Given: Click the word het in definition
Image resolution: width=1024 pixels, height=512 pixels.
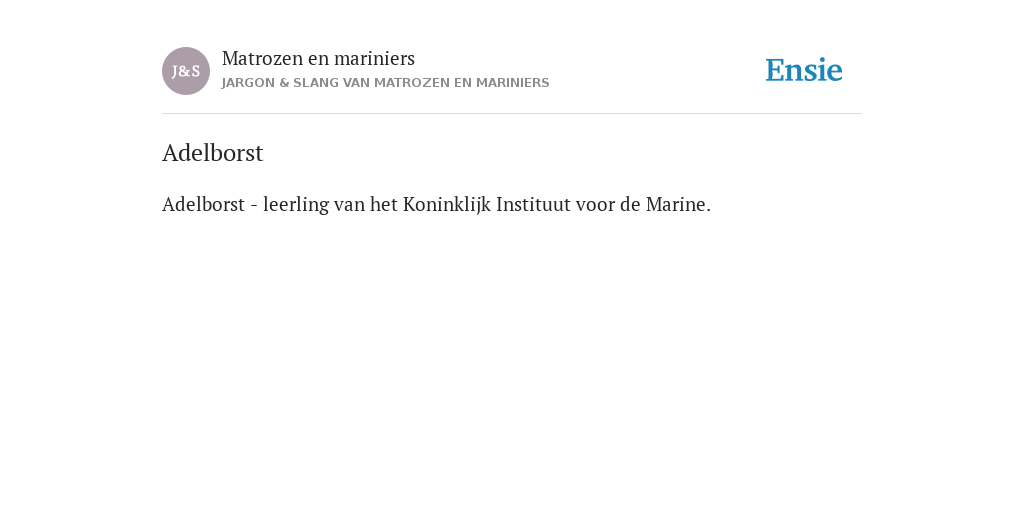Looking at the screenshot, I should tap(383, 204).
